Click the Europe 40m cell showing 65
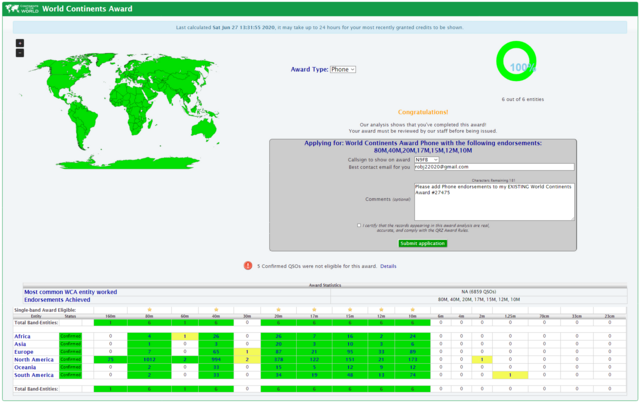 216,352
